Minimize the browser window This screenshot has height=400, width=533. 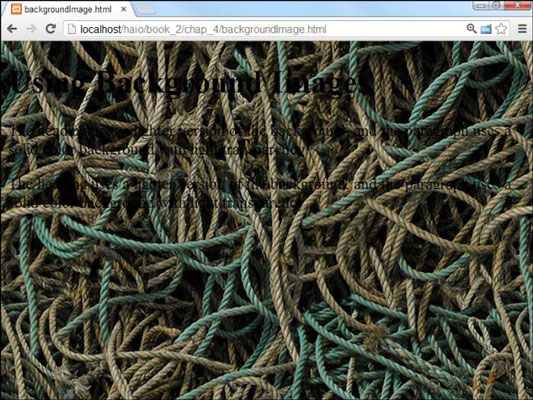pyautogui.click(x=480, y=5)
